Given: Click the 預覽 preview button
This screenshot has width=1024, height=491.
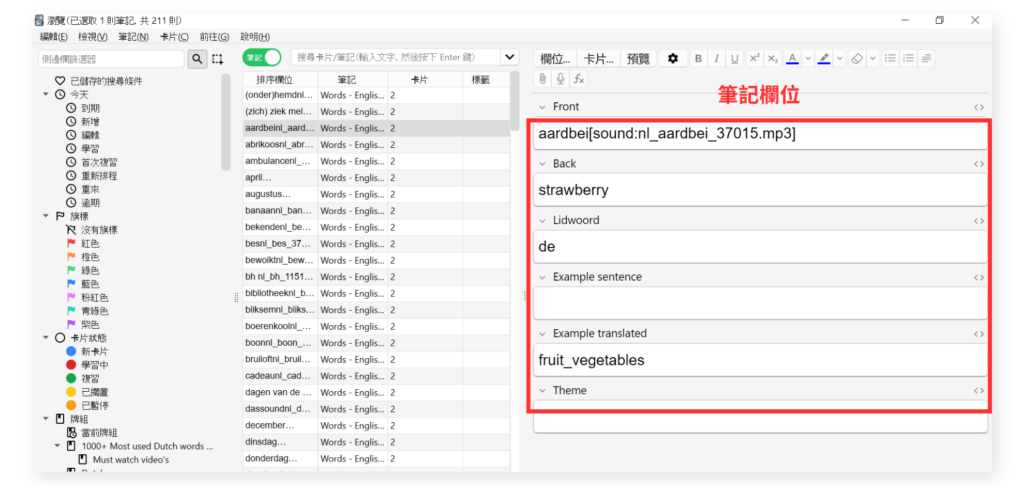Looking at the screenshot, I should pos(638,58).
